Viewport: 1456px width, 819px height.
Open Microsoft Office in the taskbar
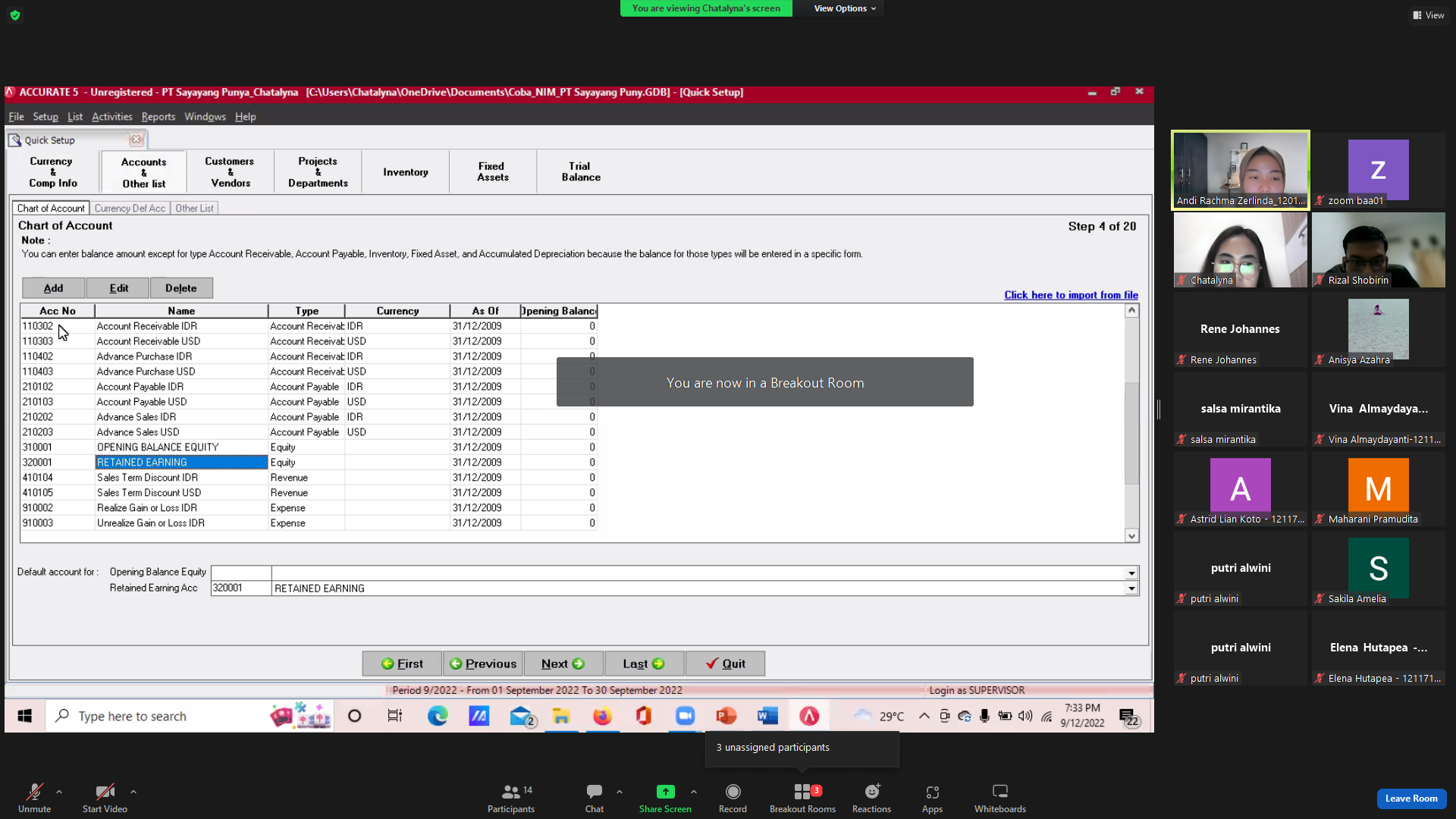click(x=644, y=716)
